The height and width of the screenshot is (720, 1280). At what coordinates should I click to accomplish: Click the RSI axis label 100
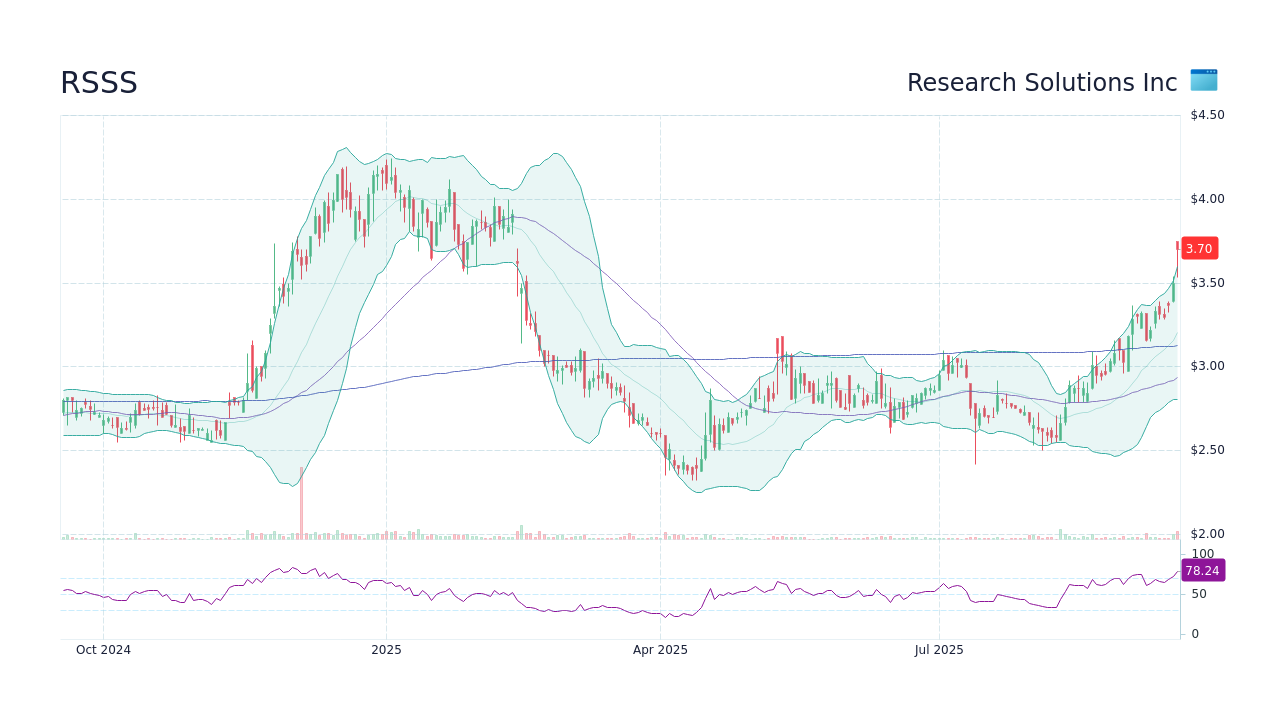[x=1202, y=554]
